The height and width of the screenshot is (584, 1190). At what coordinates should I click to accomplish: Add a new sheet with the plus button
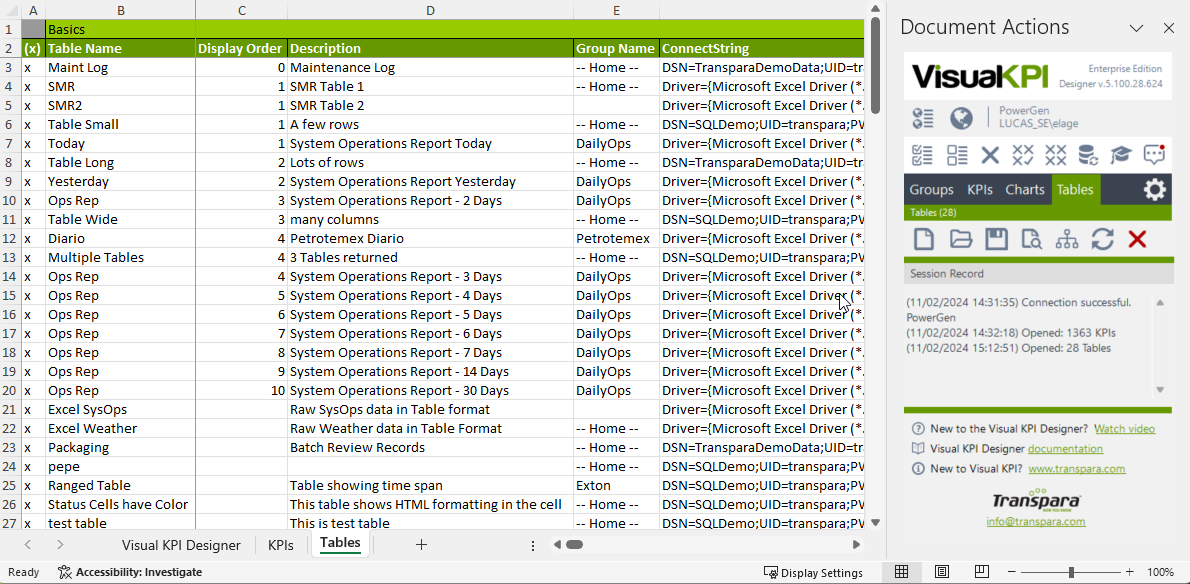tap(421, 545)
